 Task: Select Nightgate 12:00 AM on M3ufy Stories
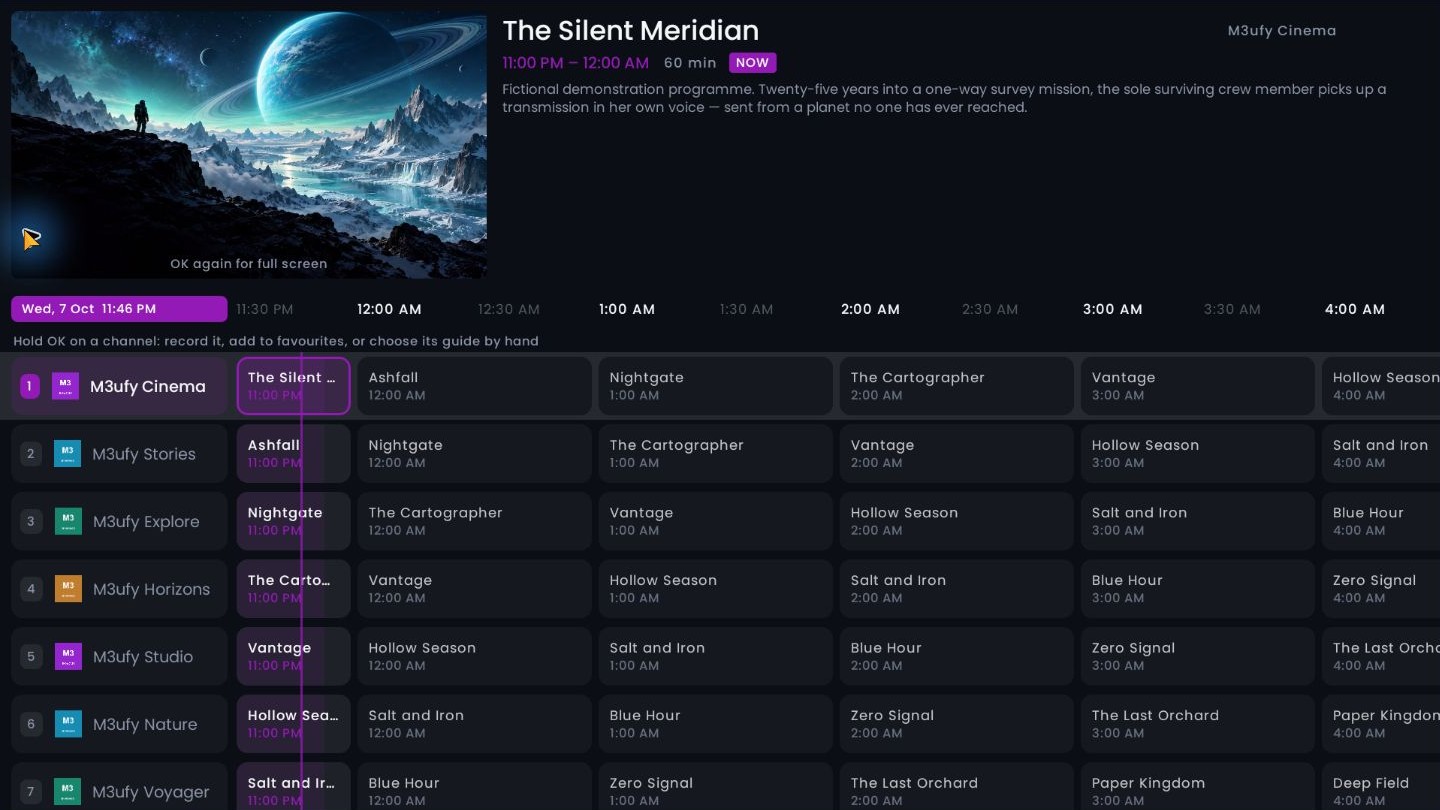pyautogui.click(x=474, y=454)
